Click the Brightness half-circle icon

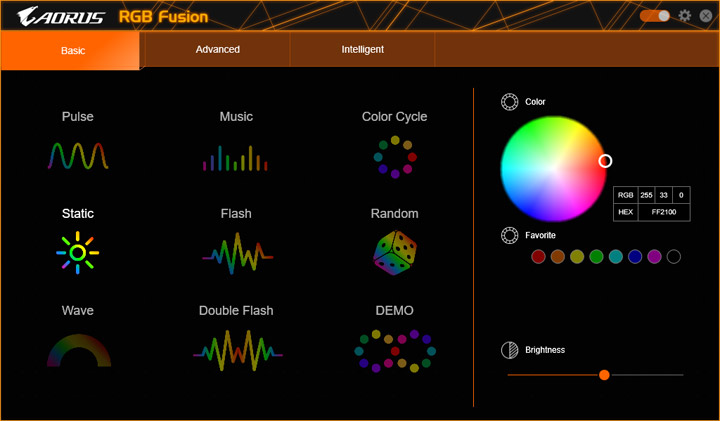click(x=509, y=350)
